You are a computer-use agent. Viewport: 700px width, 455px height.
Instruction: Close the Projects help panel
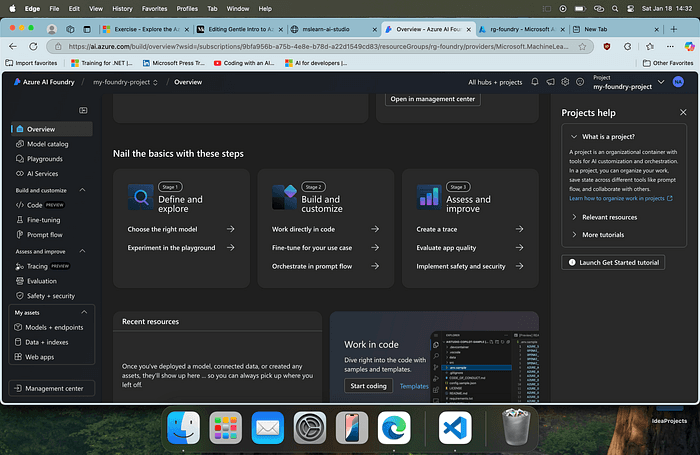pyautogui.click(x=683, y=113)
